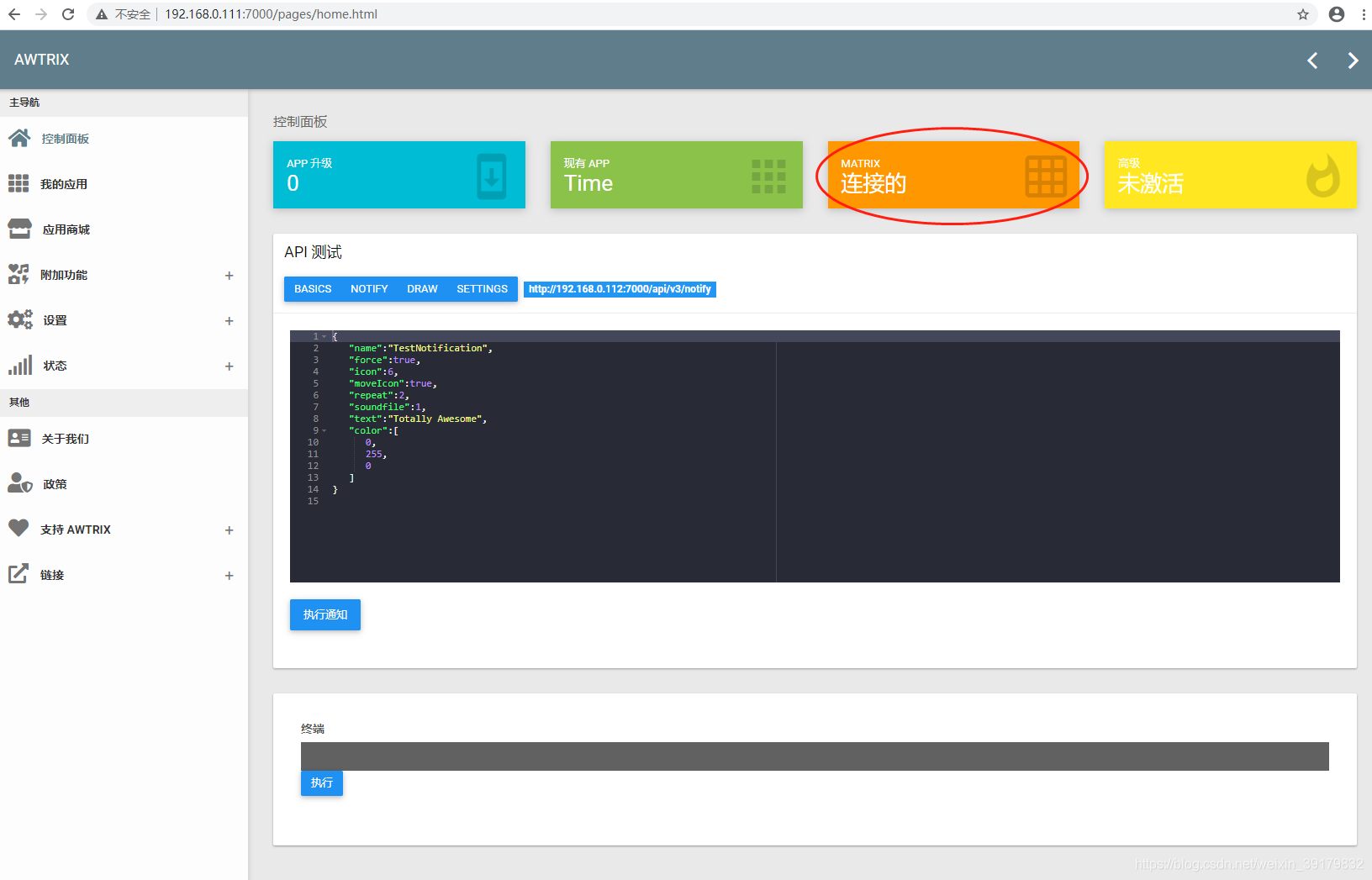Image resolution: width=1372 pixels, height=880 pixels.
Task: Expand the 状态 submenu with plus
Action: [229, 366]
